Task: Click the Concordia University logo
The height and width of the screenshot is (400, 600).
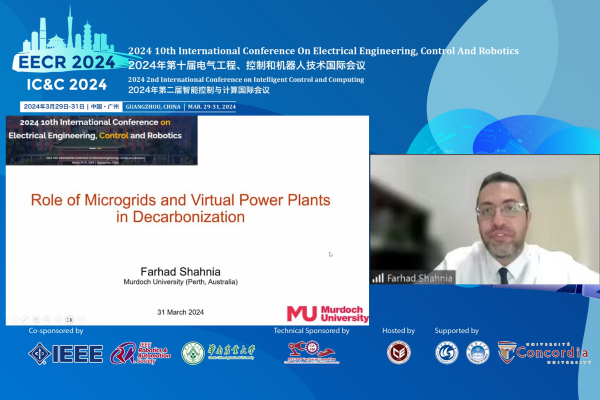Action: point(545,353)
